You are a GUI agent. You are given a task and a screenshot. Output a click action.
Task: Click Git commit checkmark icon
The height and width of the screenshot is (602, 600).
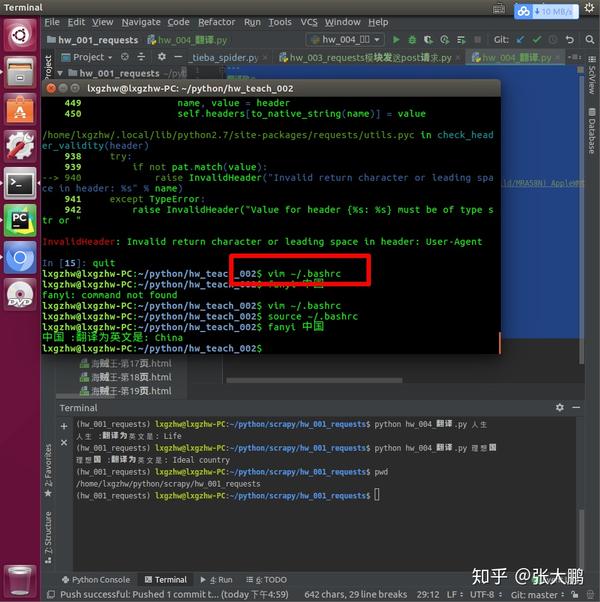click(x=537, y=40)
